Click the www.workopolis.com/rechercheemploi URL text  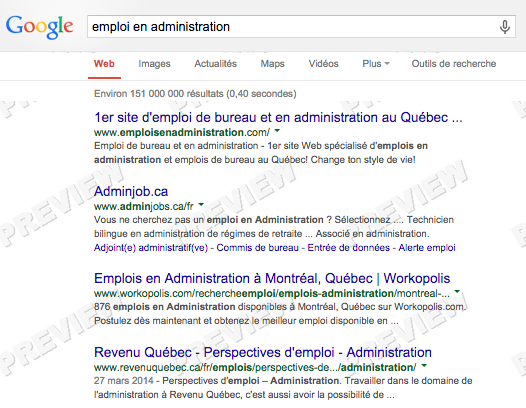tap(272, 293)
